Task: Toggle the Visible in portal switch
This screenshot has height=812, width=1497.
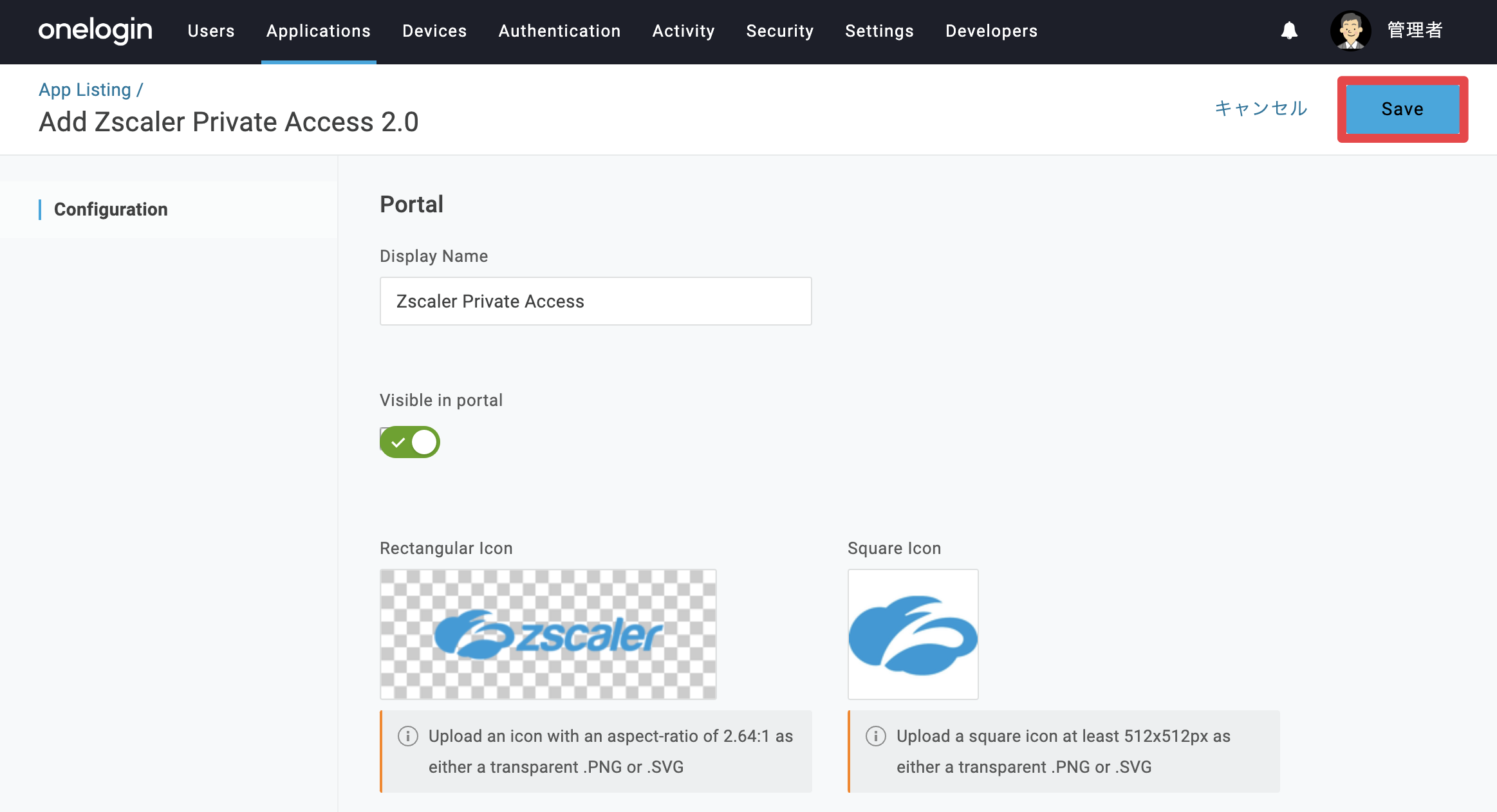Action: 410,442
